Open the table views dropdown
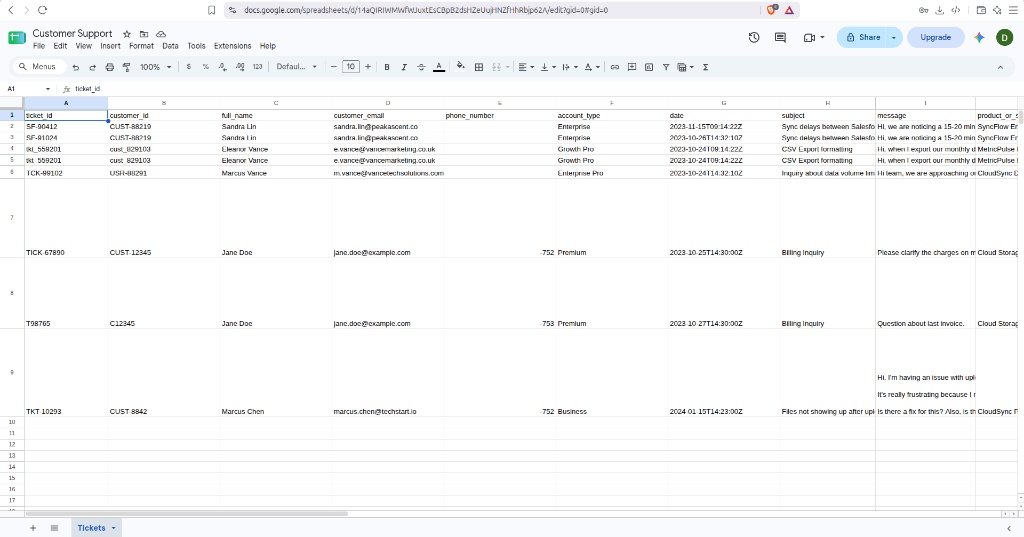This screenshot has height=537, width=1024. click(684, 67)
